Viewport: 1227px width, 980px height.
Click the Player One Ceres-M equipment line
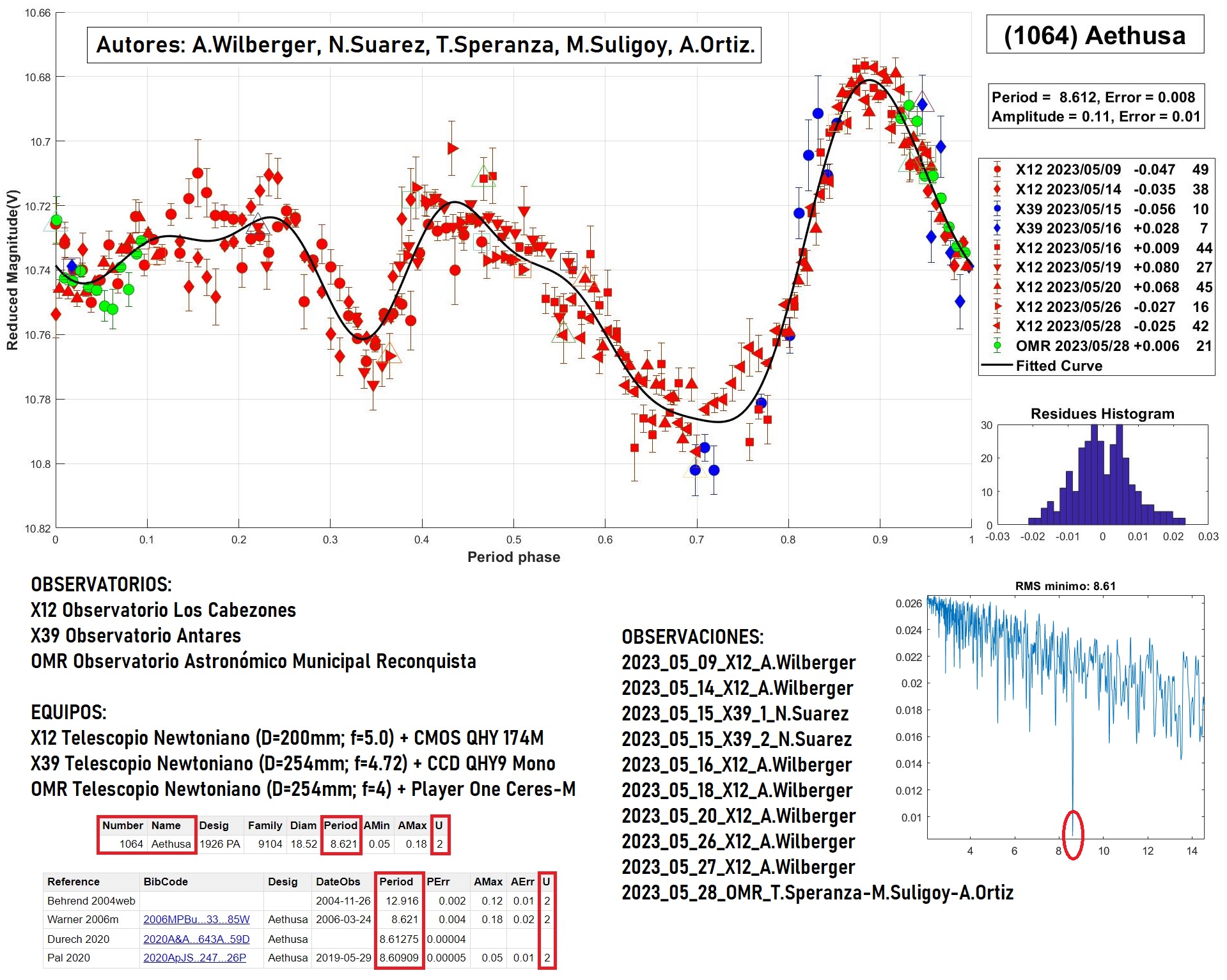[303, 789]
